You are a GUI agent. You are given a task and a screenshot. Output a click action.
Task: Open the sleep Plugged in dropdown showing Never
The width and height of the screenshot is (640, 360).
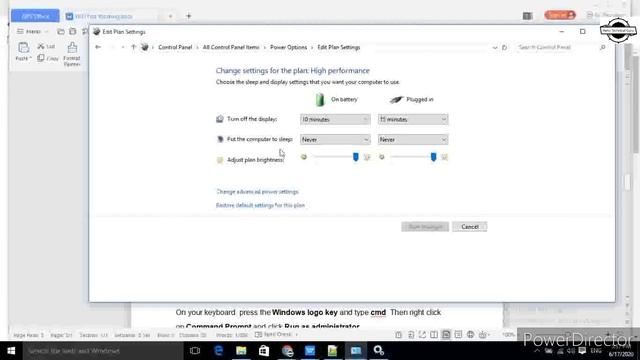pyautogui.click(x=413, y=140)
